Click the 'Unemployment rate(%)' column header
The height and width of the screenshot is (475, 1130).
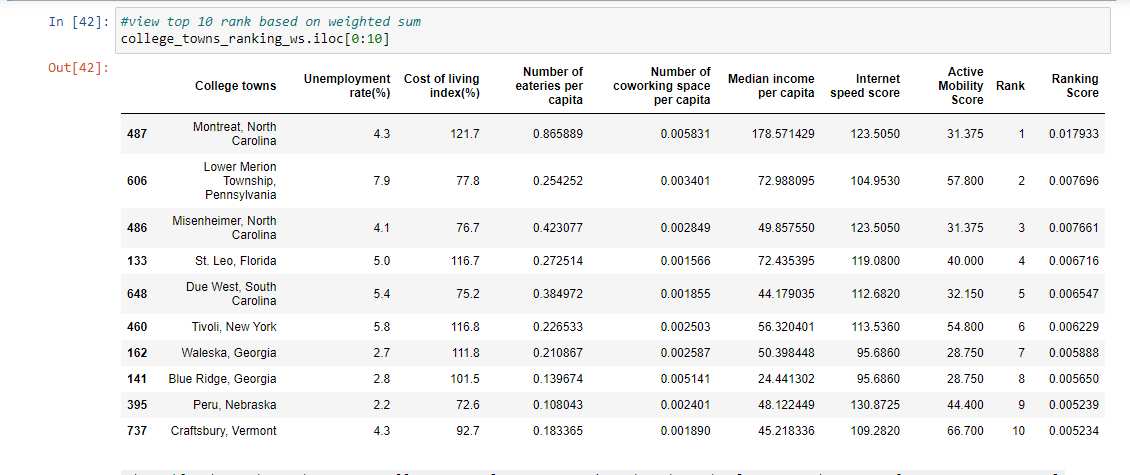tap(347, 86)
